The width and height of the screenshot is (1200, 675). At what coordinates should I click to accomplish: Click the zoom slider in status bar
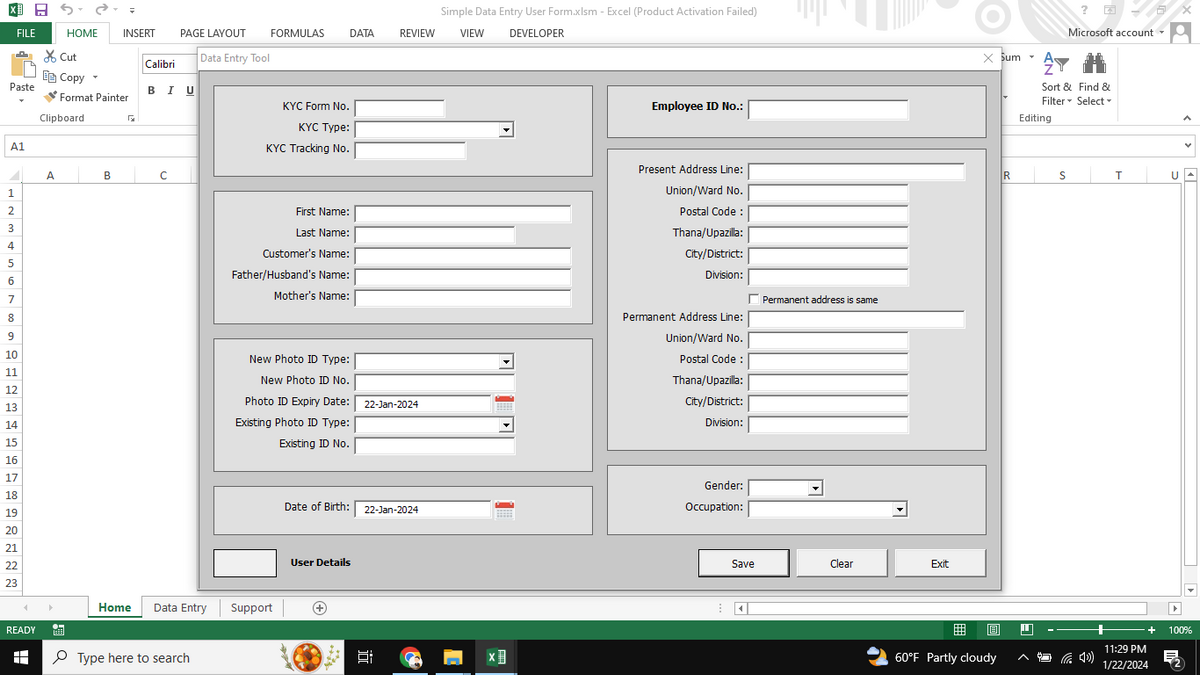[x=1100, y=630]
